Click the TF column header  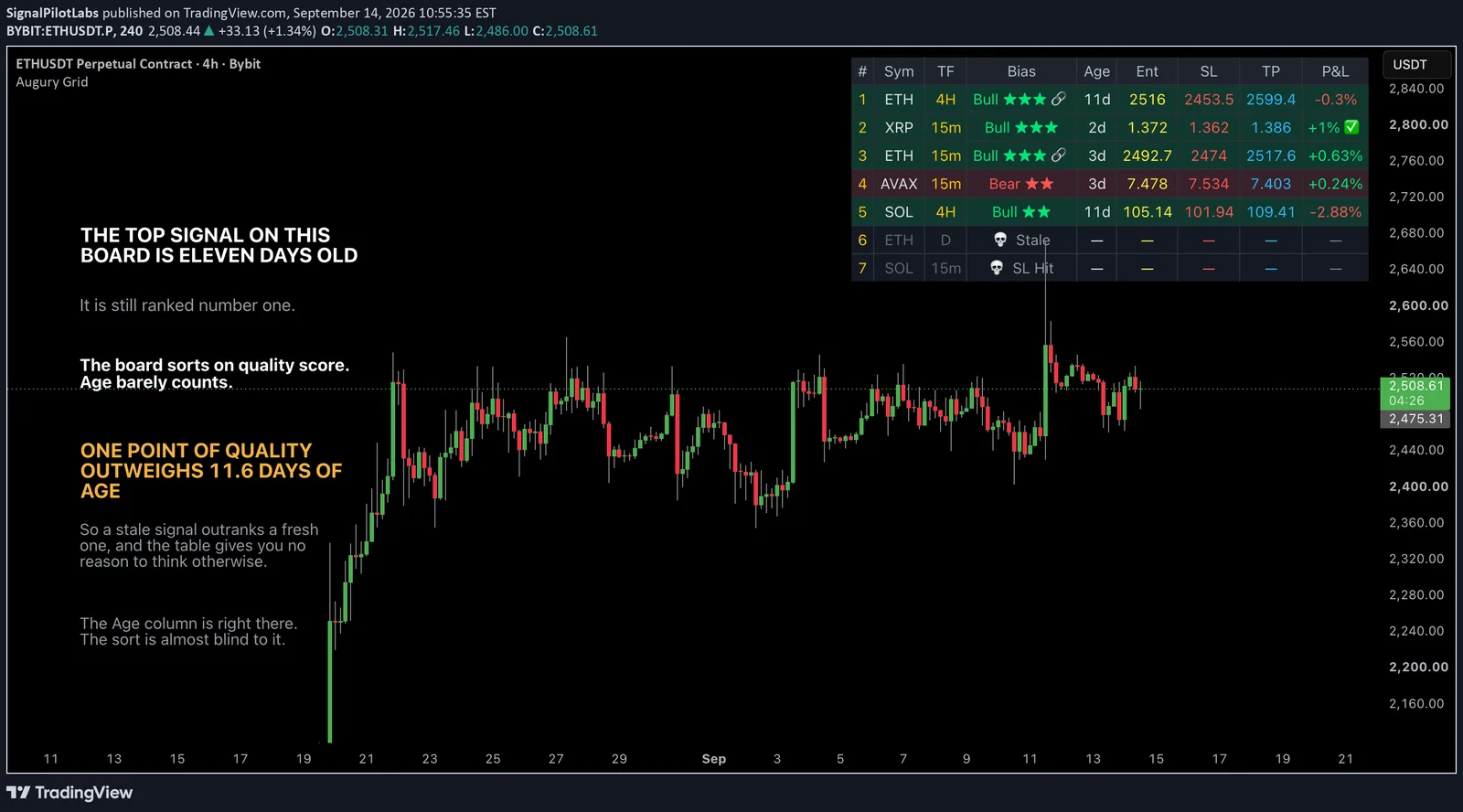coord(945,71)
